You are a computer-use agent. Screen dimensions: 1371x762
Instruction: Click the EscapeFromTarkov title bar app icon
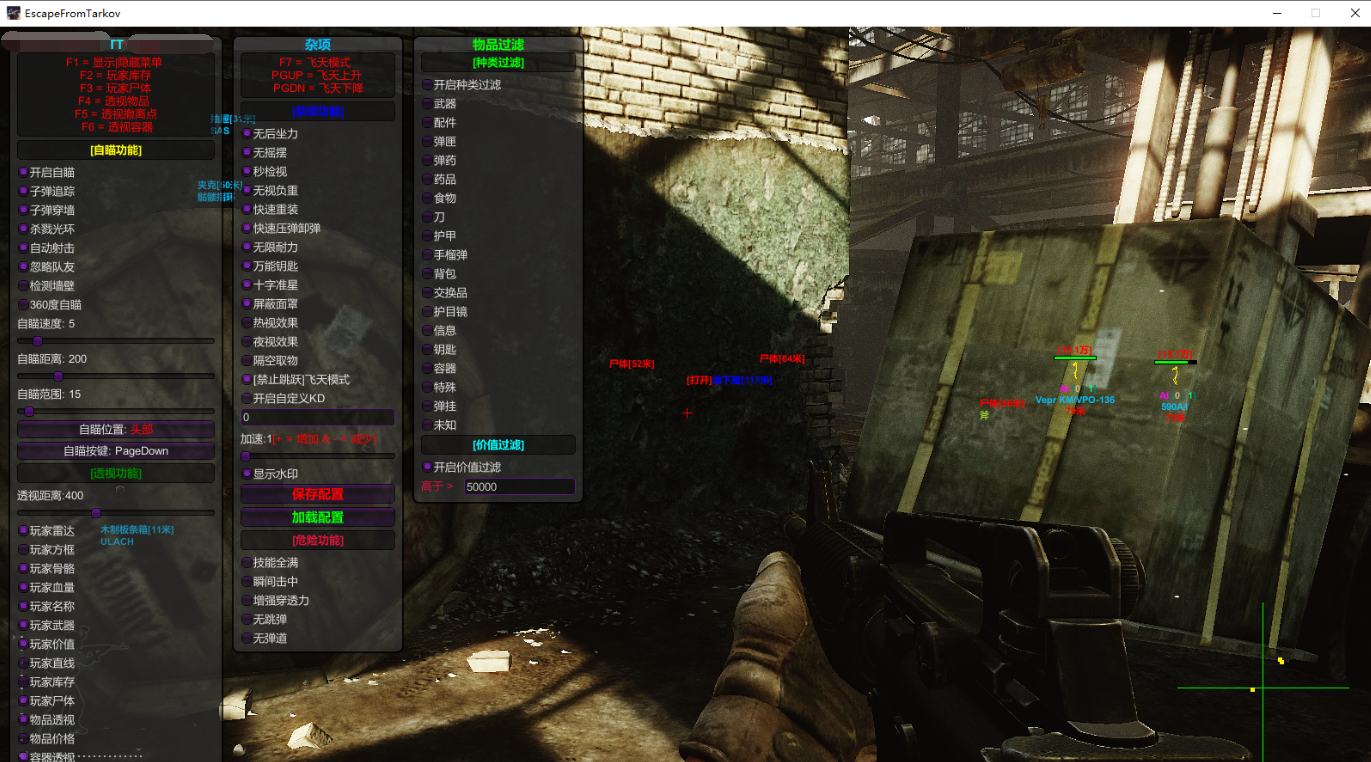(14, 13)
